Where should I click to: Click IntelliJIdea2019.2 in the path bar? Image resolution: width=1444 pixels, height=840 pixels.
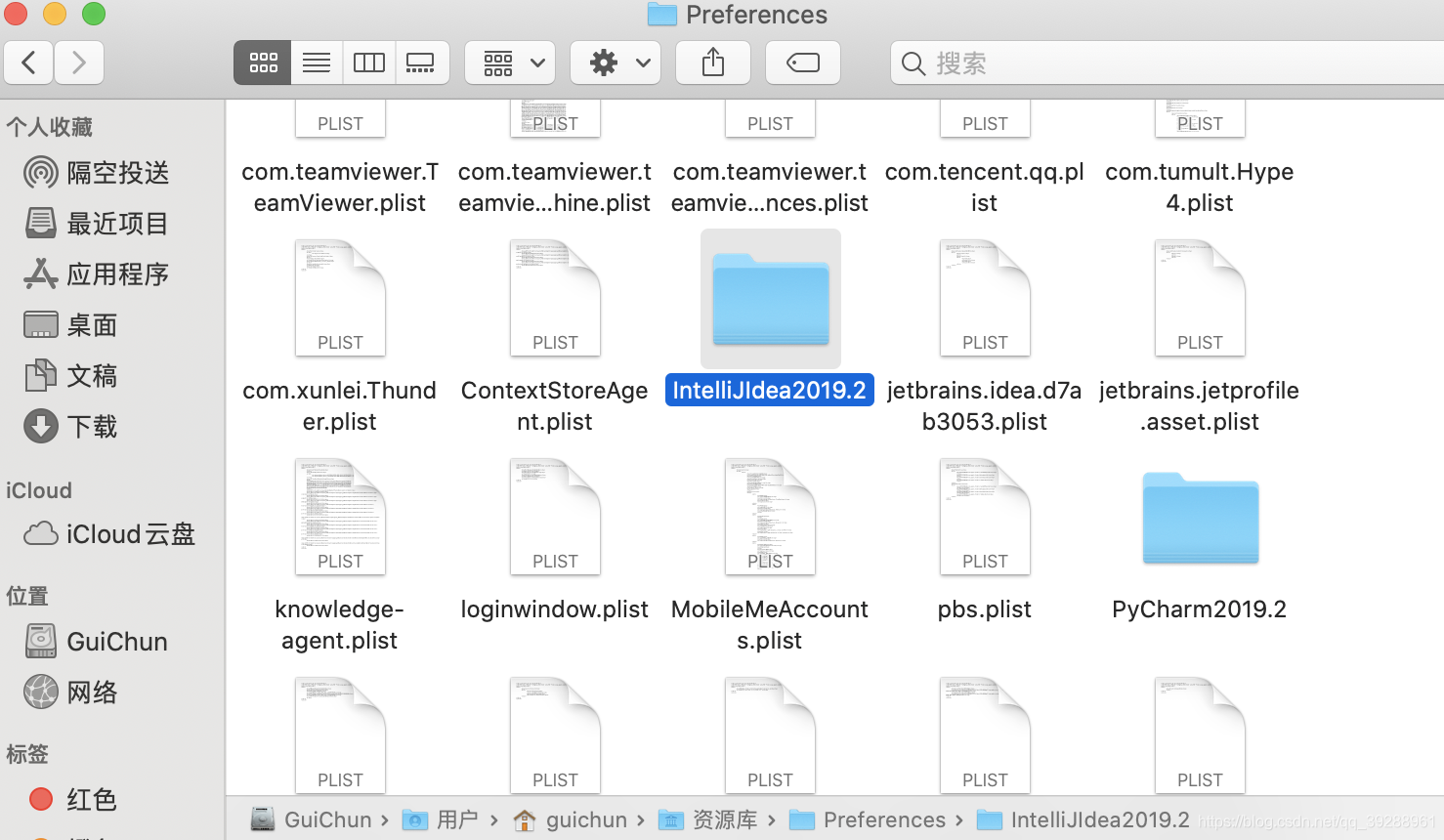click(1083, 819)
